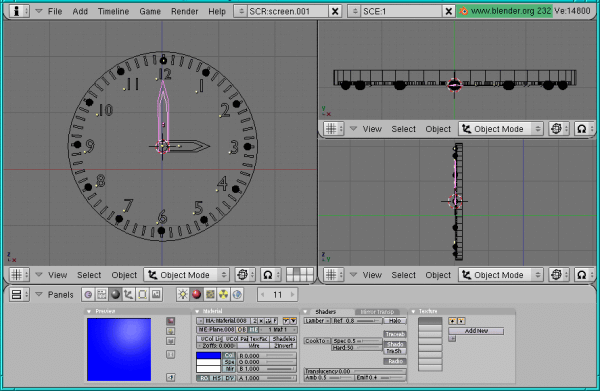Click the blue Col color swatch
This screenshot has width=600, height=391.
[209, 355]
